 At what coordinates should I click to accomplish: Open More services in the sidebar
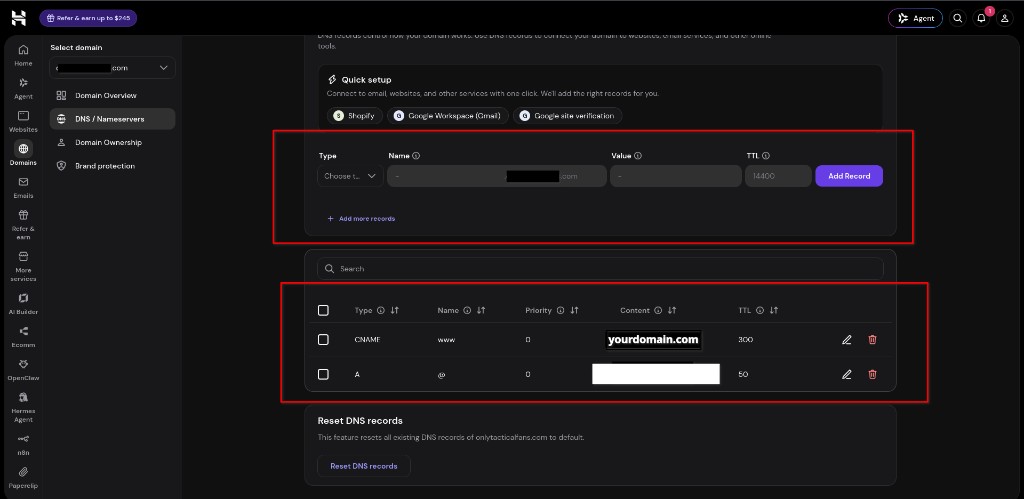pyautogui.click(x=23, y=266)
